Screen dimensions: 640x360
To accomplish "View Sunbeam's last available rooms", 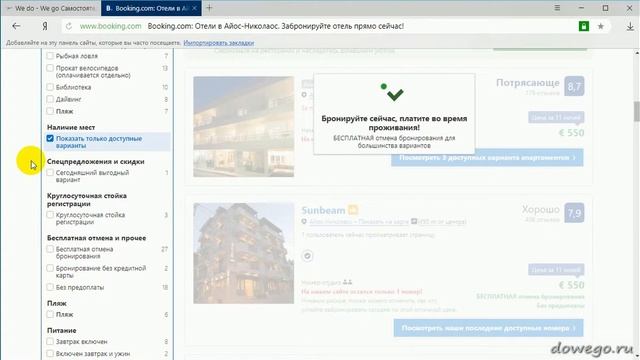I will click(x=488, y=328).
